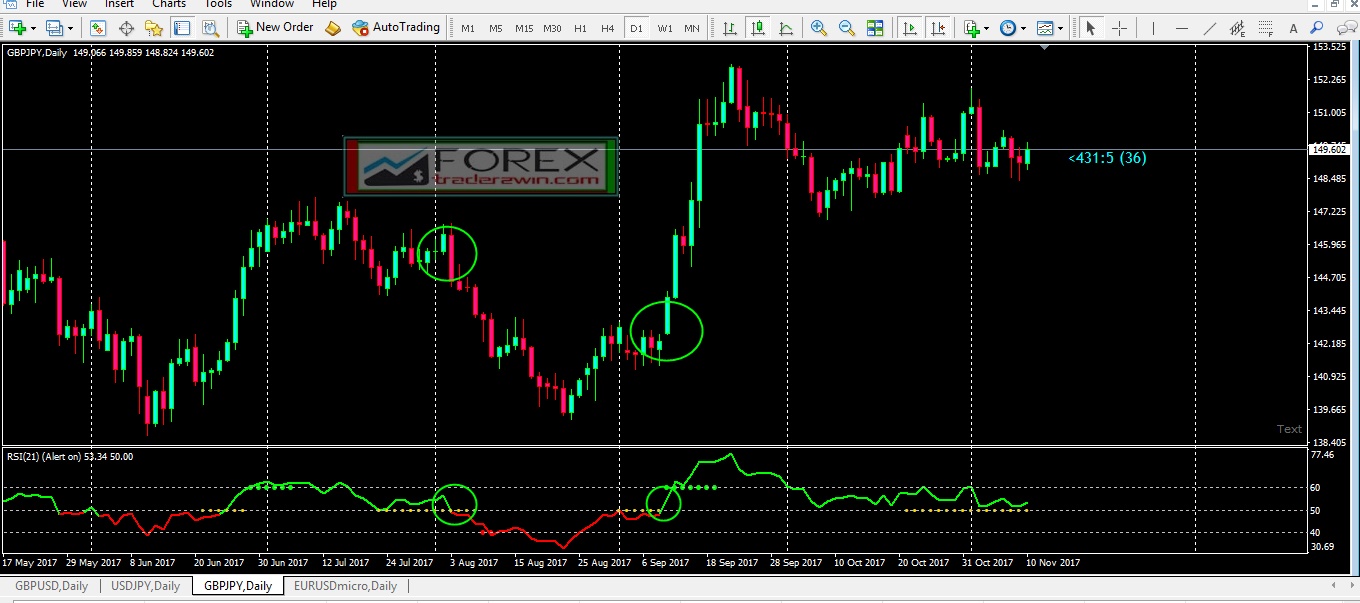Open the Periodicity clock dropdown arrow
Image resolution: width=1360 pixels, height=603 pixels.
[x=1023, y=28]
